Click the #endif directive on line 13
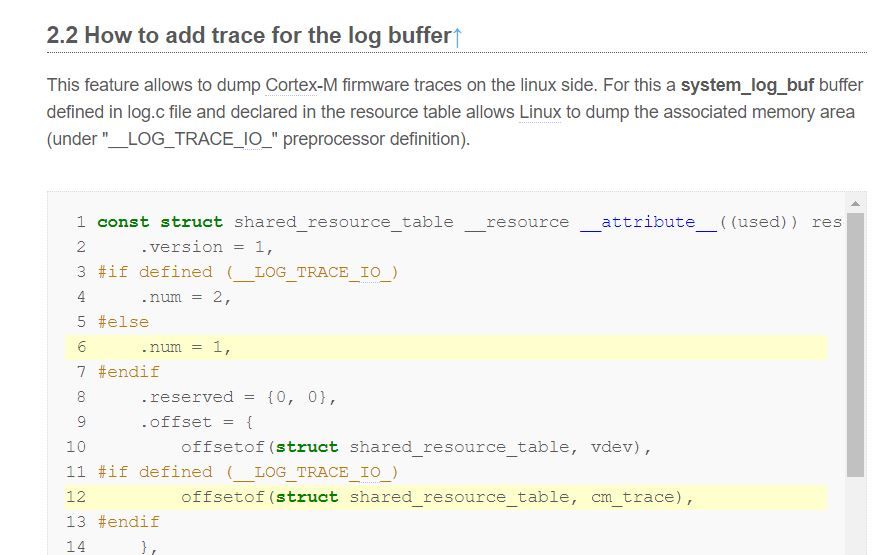Screen dimensions: 877x555 (x=129, y=522)
